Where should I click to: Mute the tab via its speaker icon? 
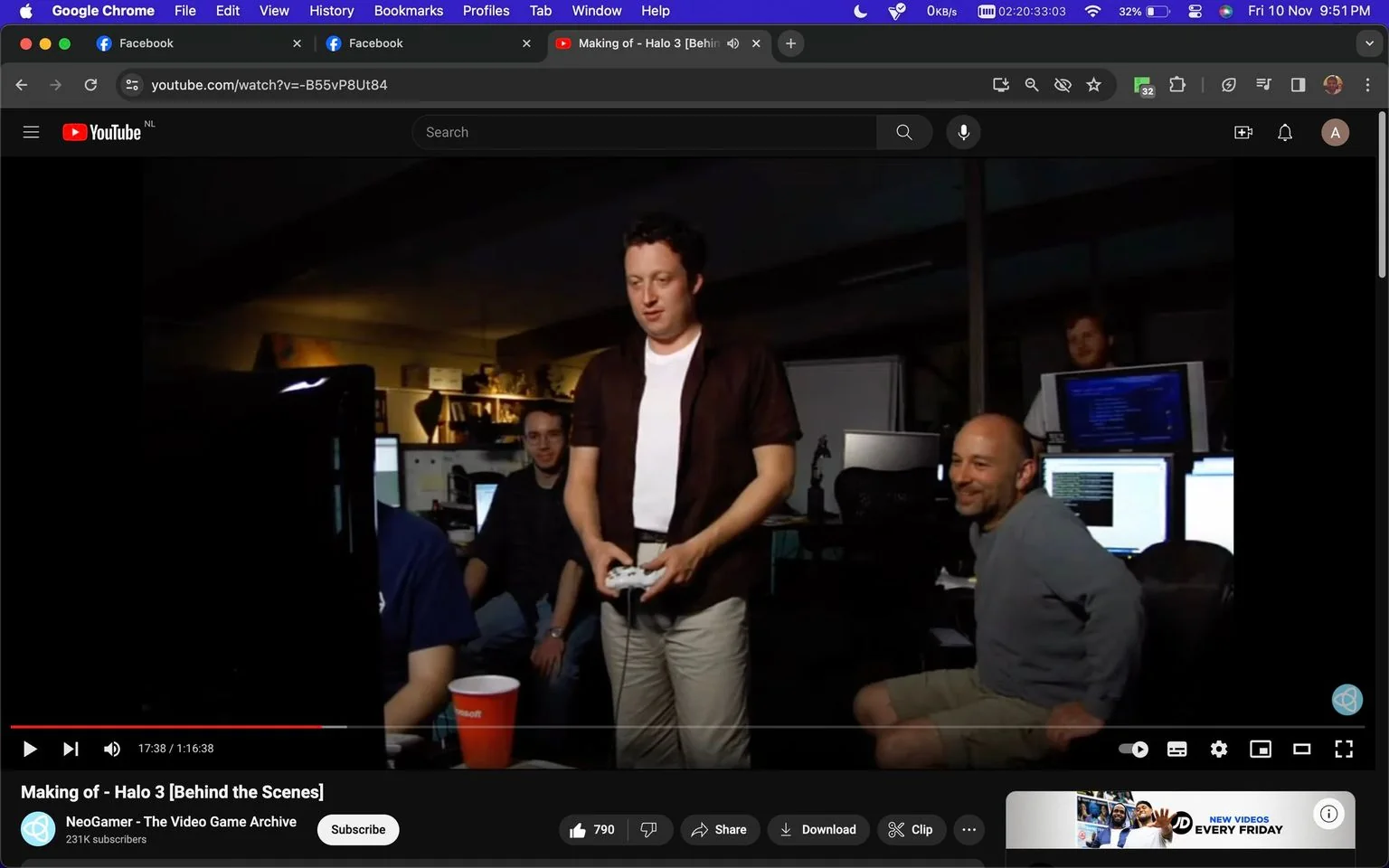[x=733, y=43]
